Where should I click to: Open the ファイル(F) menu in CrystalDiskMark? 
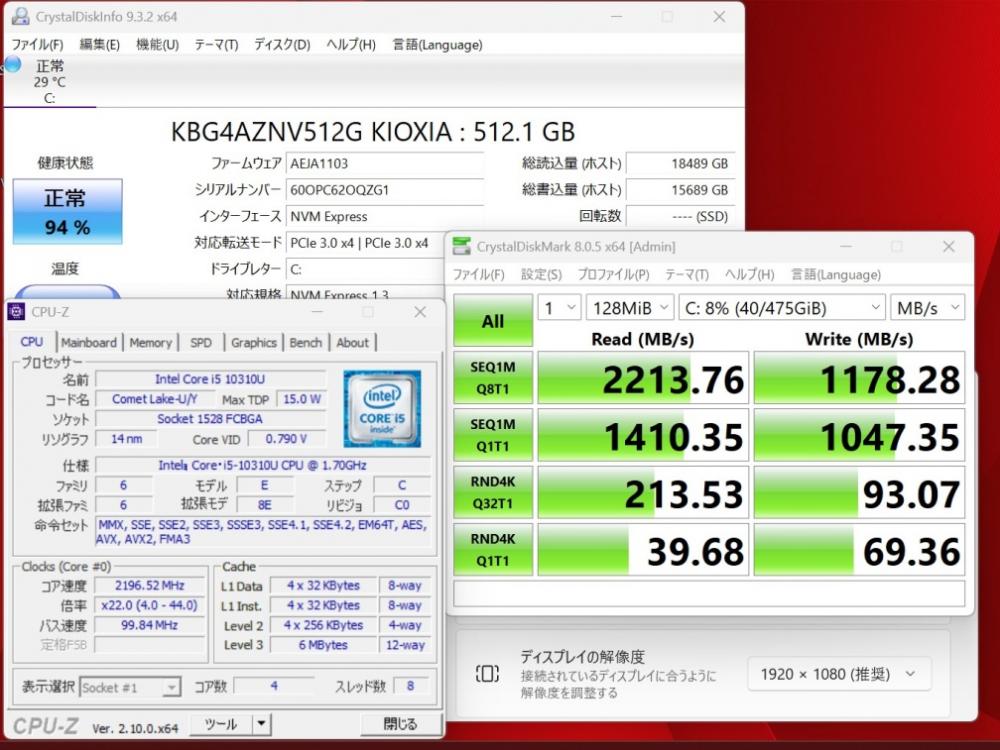pos(478,274)
